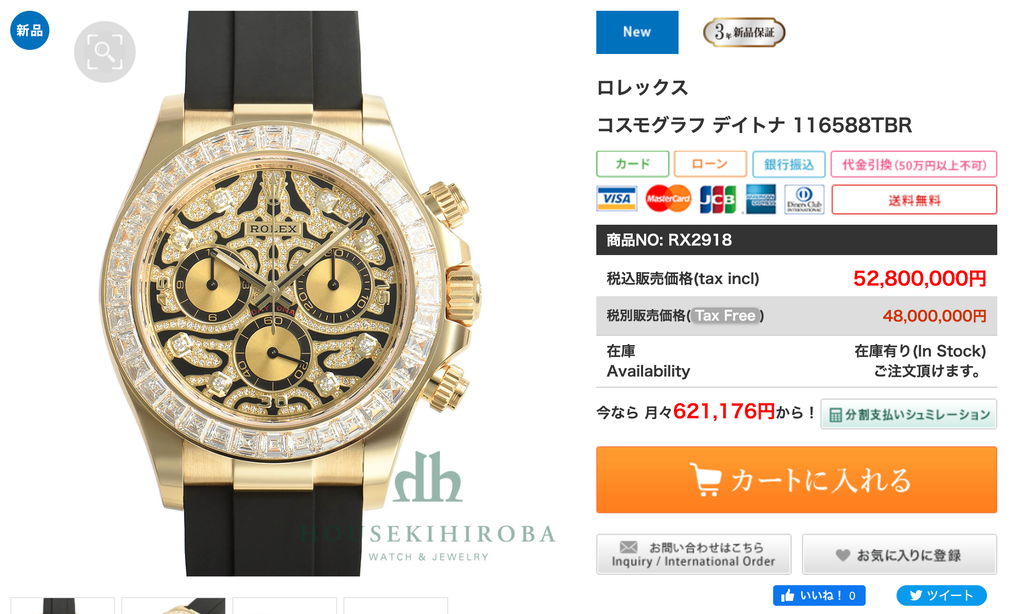Click the JCB card icon

coord(717,199)
